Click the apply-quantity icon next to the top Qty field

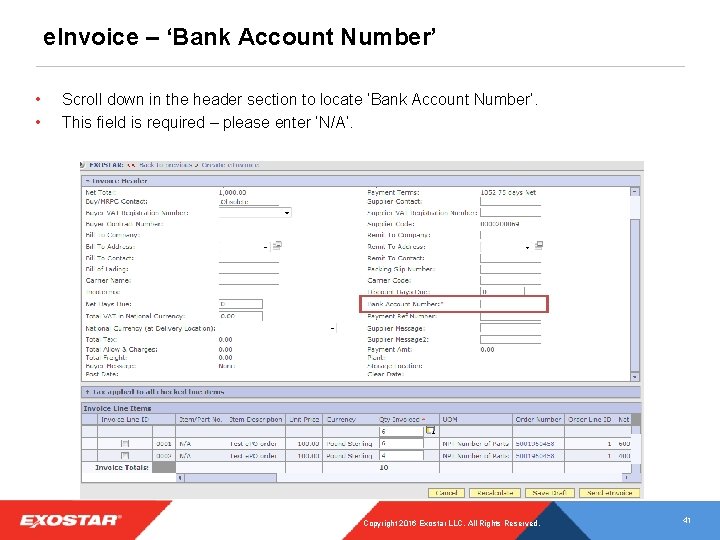click(431, 431)
